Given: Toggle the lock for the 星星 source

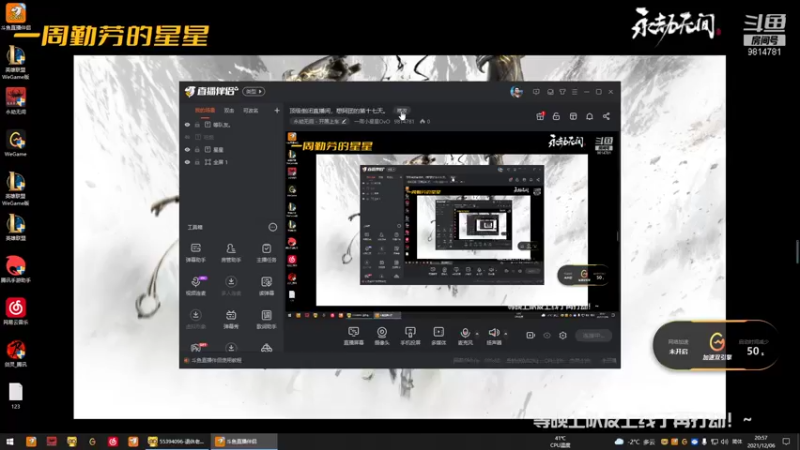Looking at the screenshot, I should [197, 149].
